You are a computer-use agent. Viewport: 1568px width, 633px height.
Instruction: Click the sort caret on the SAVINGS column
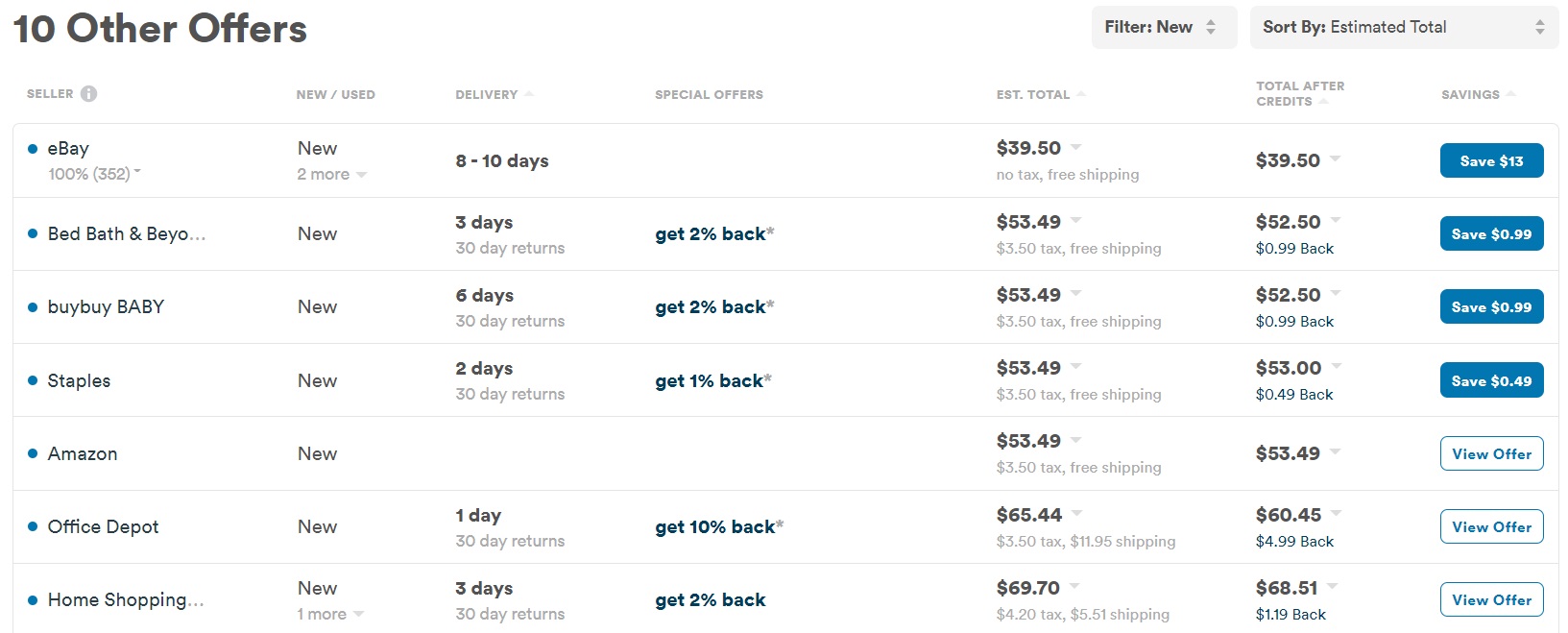(x=1511, y=93)
